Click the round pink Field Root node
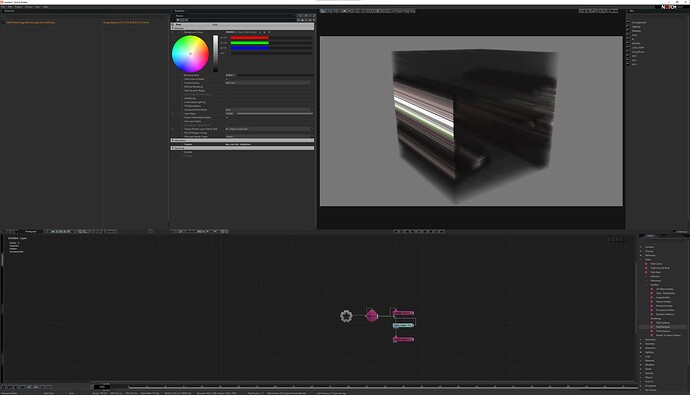The width and height of the screenshot is (690, 395). 372,315
